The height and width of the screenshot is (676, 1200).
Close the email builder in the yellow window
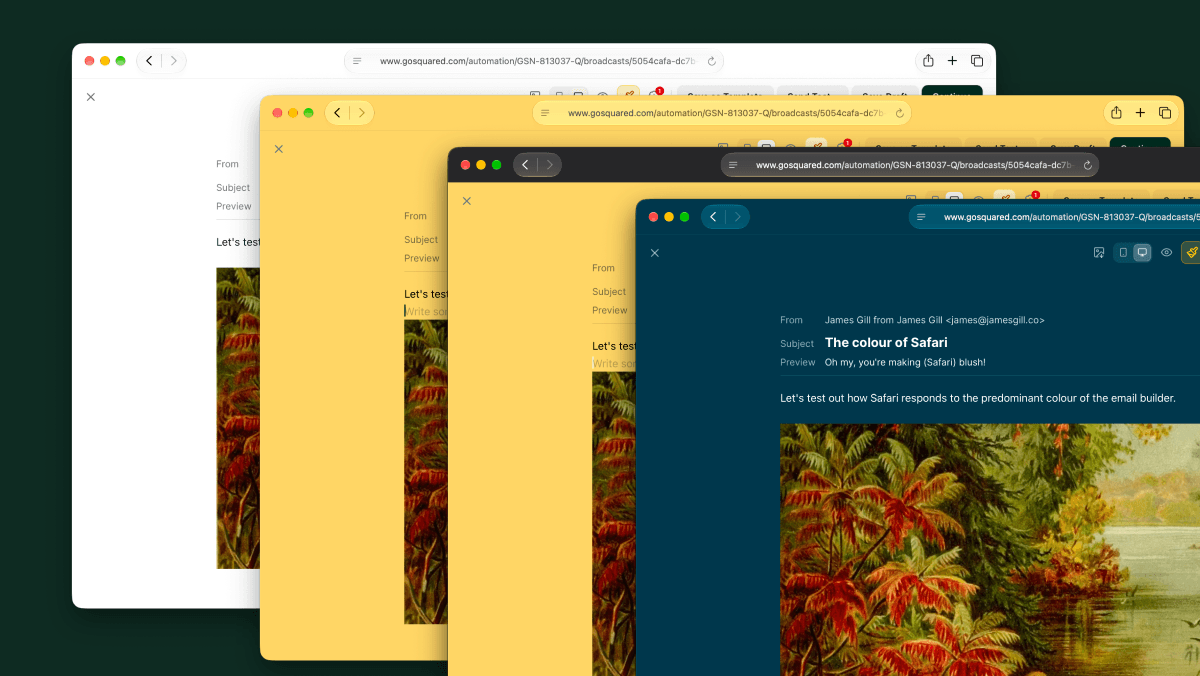279,149
